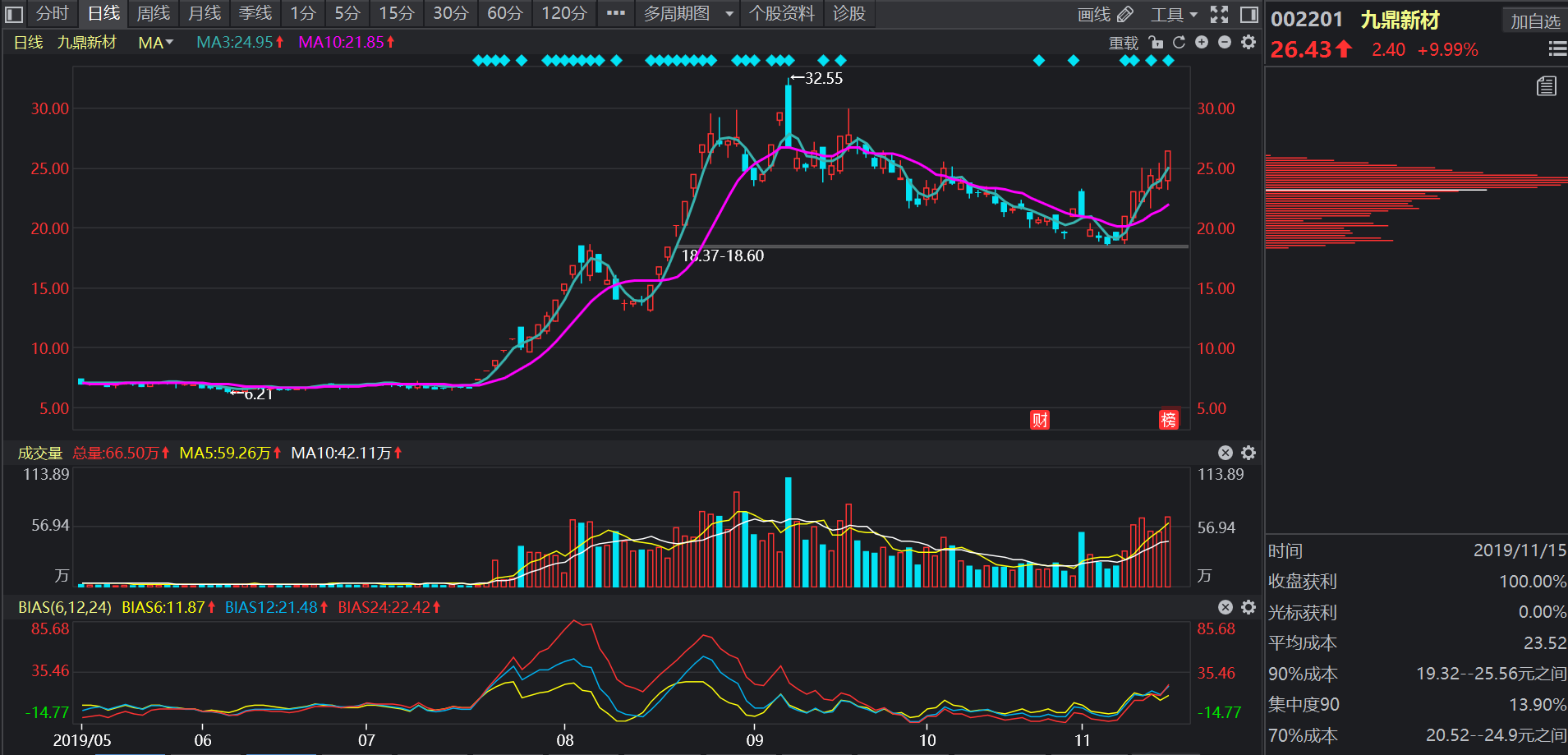Click the BIAS(6,12,24) indicator name

[65, 608]
